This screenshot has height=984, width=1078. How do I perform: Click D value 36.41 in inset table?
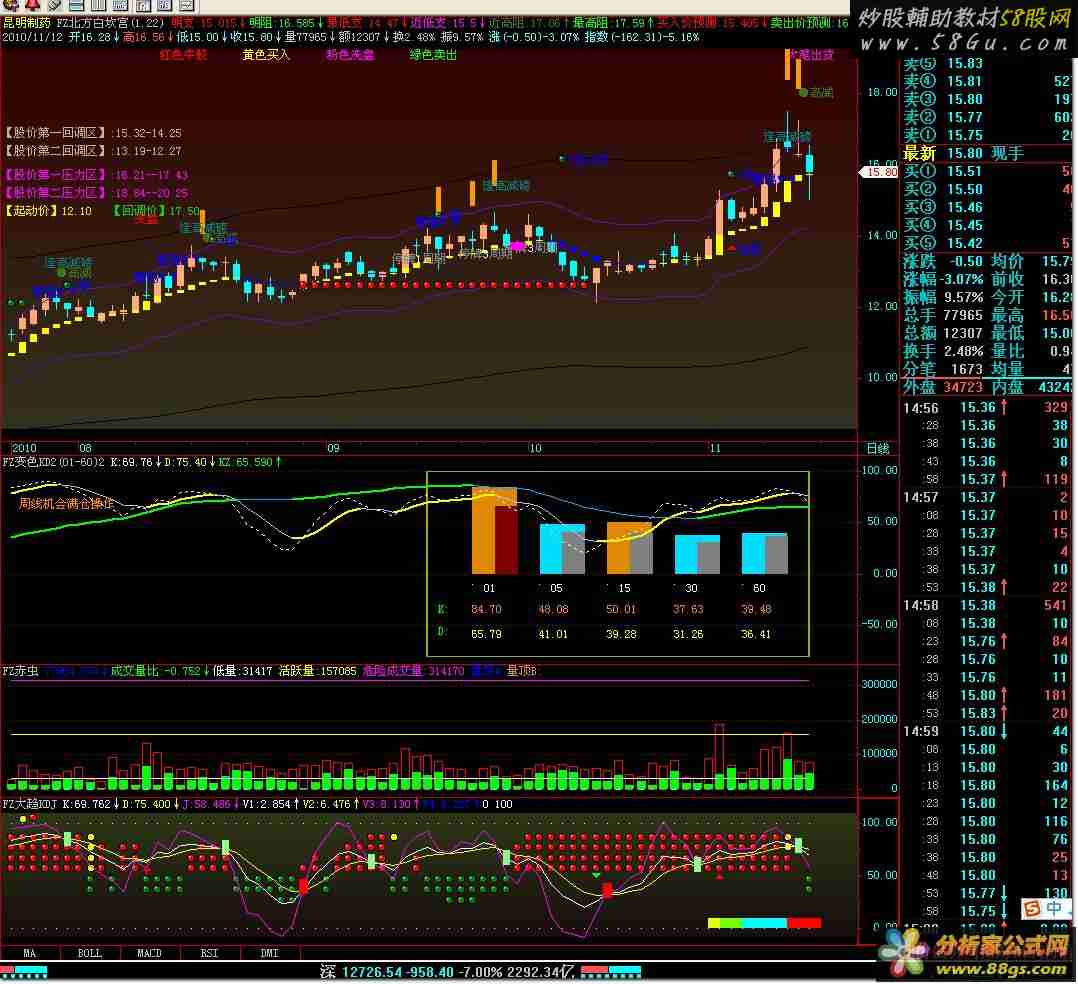(x=756, y=634)
